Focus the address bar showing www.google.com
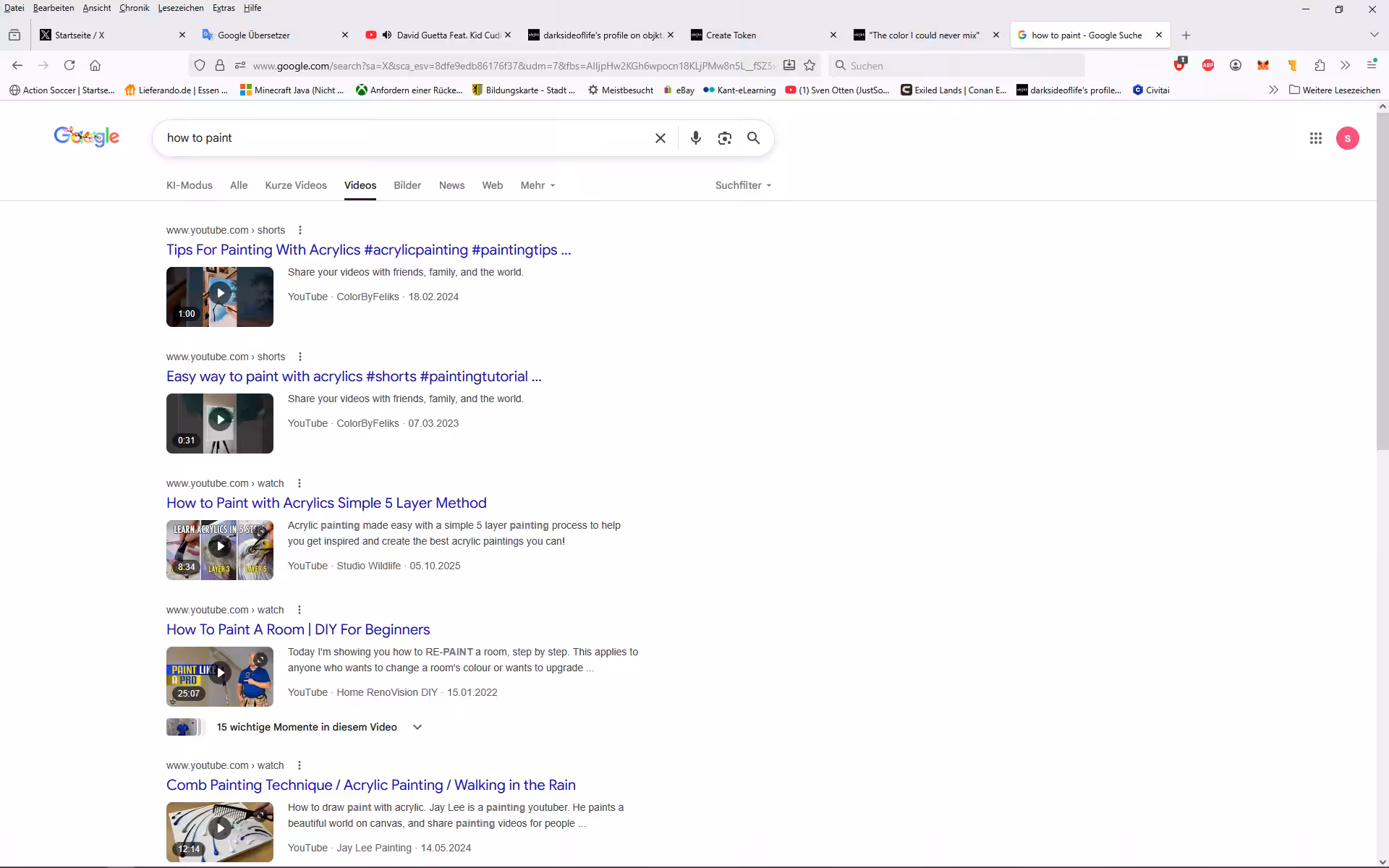 coord(514,65)
